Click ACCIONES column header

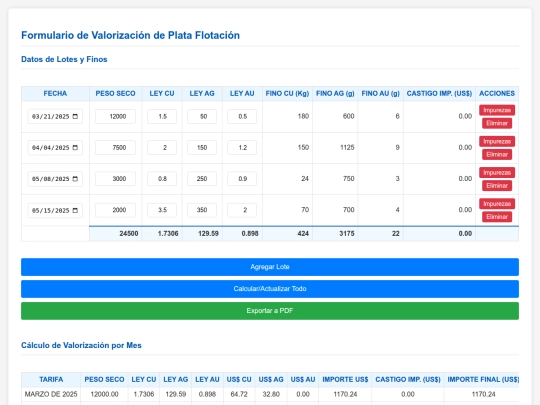[497, 93]
